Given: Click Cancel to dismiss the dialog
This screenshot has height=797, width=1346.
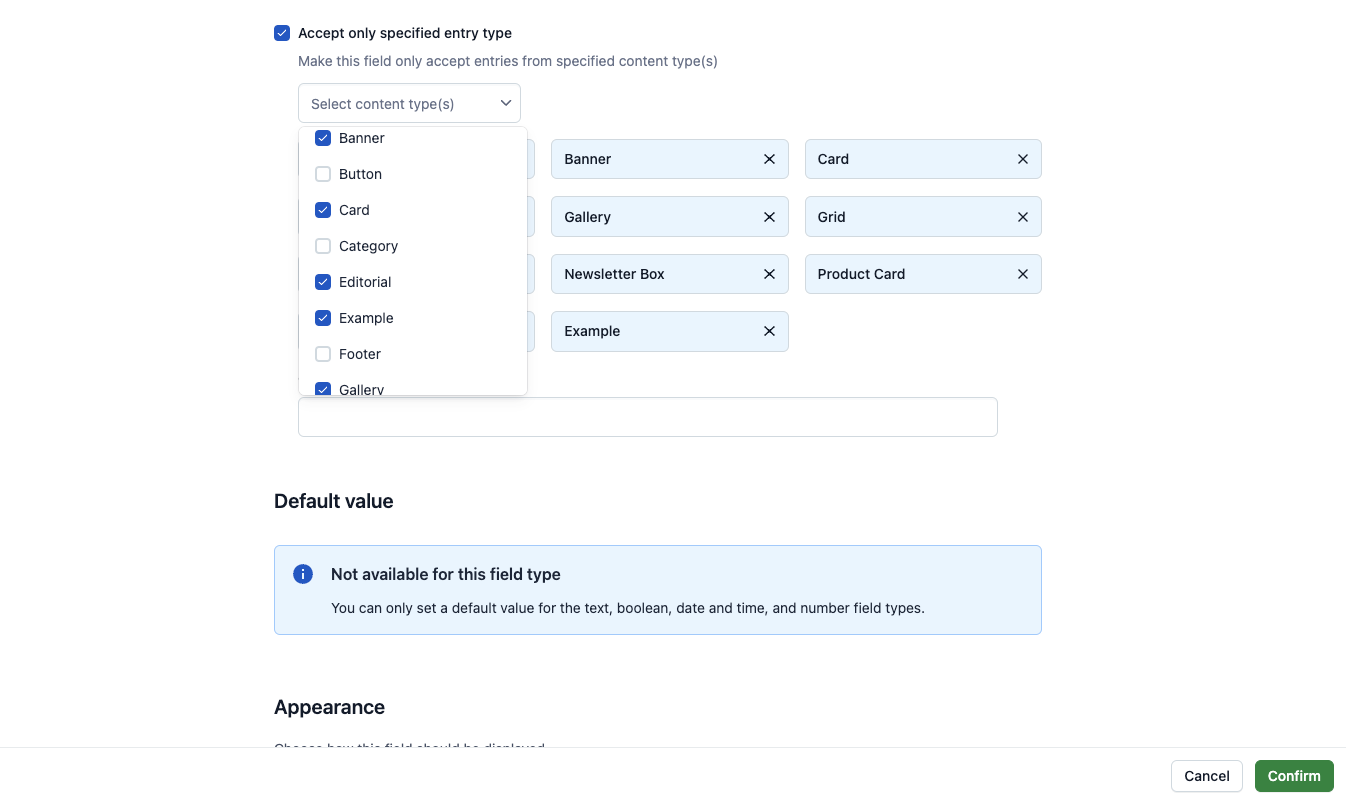Looking at the screenshot, I should tap(1206, 776).
